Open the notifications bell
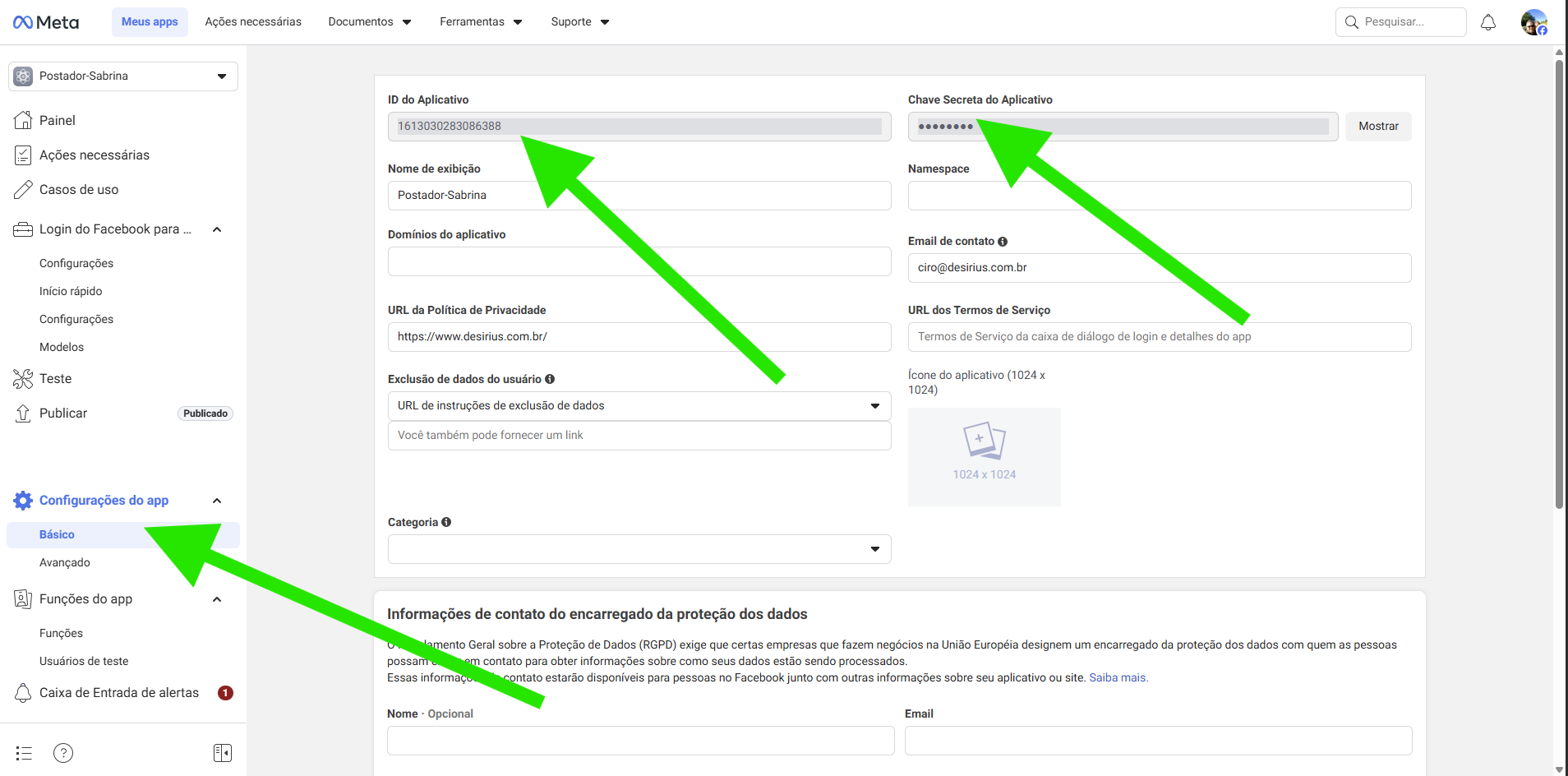Viewport: 1568px width, 776px height. (1488, 22)
